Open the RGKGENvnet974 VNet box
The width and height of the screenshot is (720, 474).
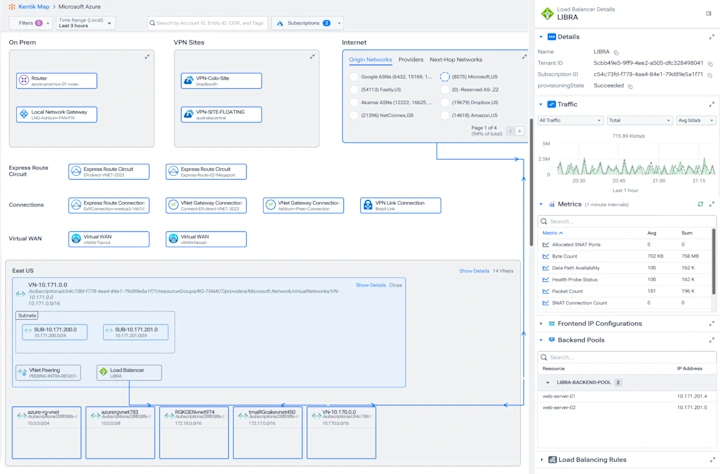pyautogui.click(x=194, y=432)
